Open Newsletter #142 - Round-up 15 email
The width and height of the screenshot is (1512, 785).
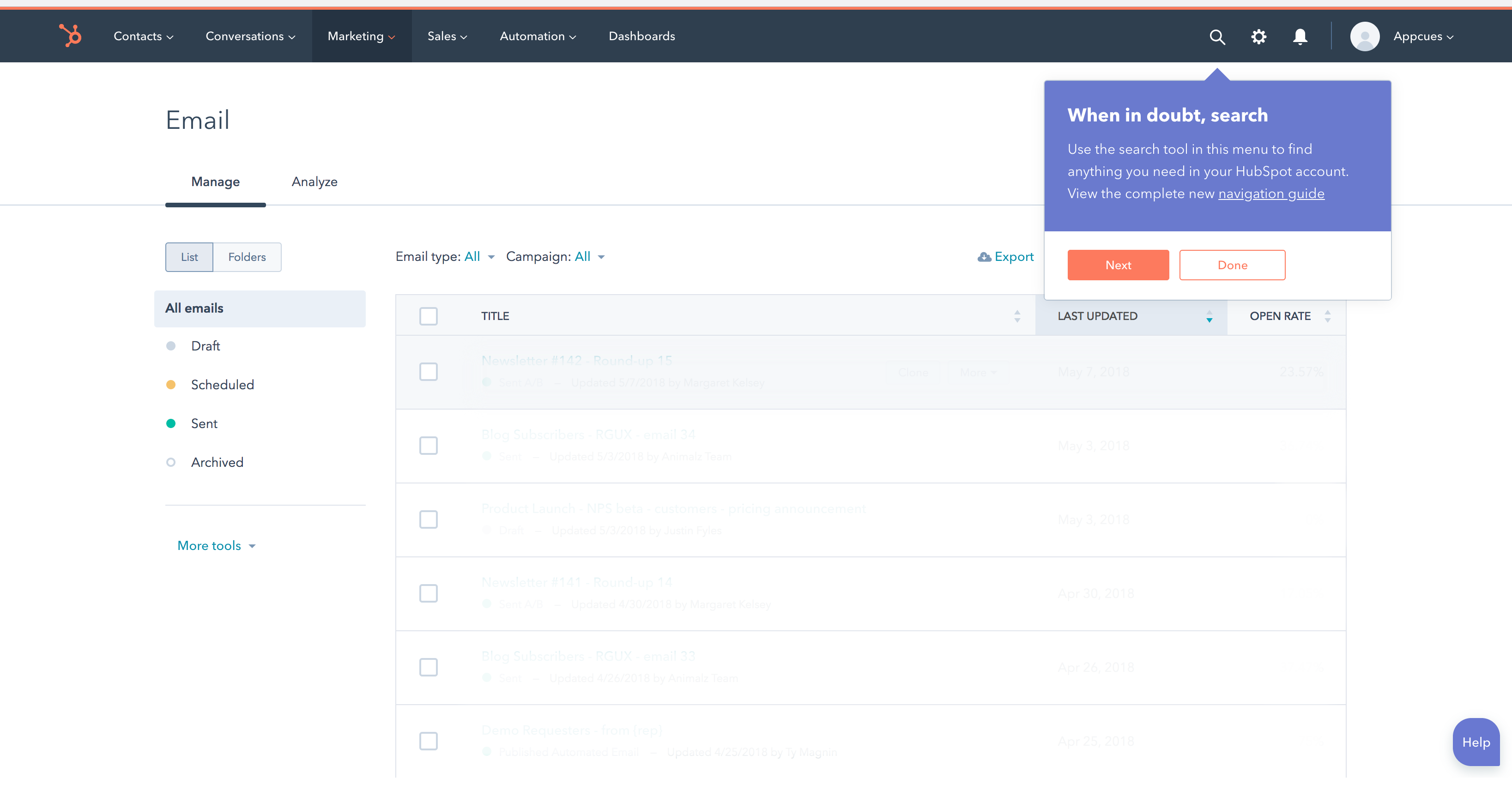[x=576, y=361]
